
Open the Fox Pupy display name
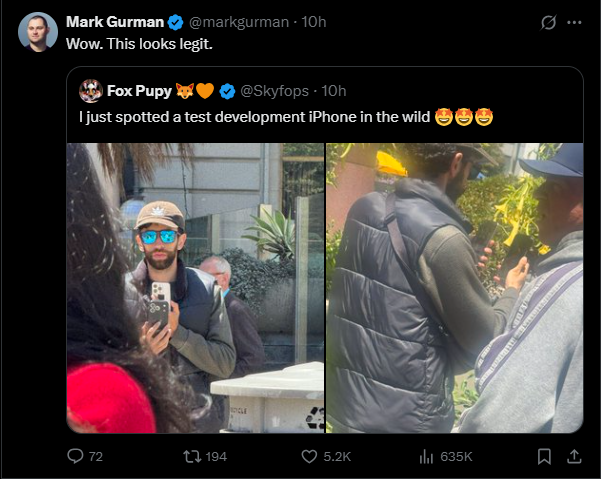tap(139, 91)
